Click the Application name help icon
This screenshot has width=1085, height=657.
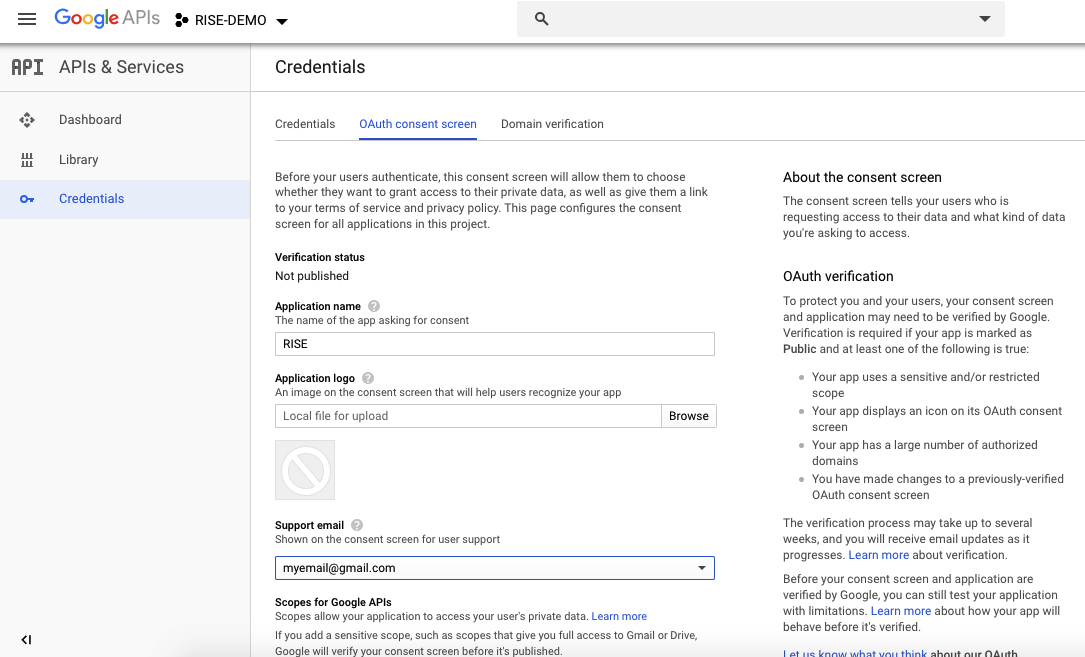374,306
